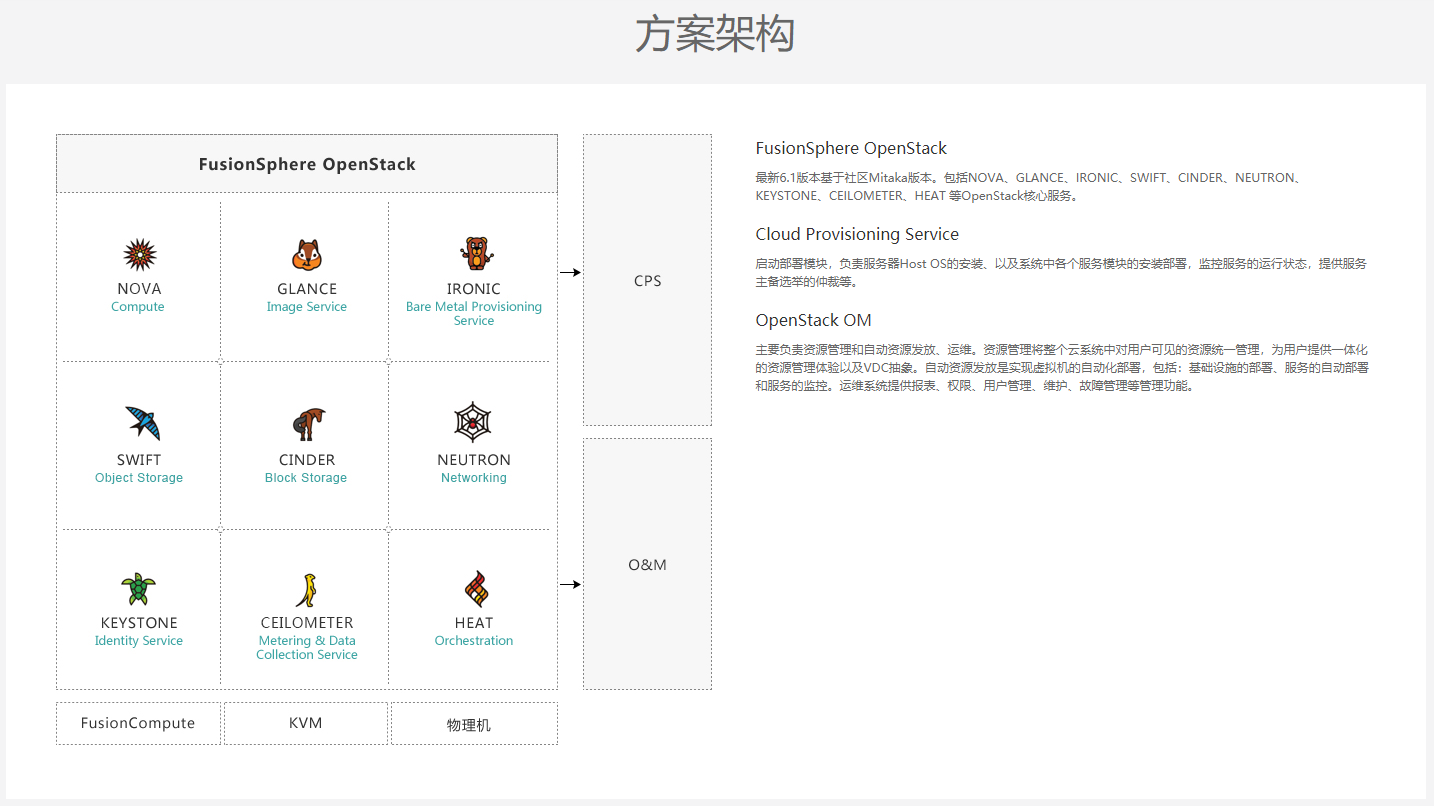Click the IRONIC bear icon
Image resolution: width=1434 pixels, height=806 pixels.
(x=476, y=254)
